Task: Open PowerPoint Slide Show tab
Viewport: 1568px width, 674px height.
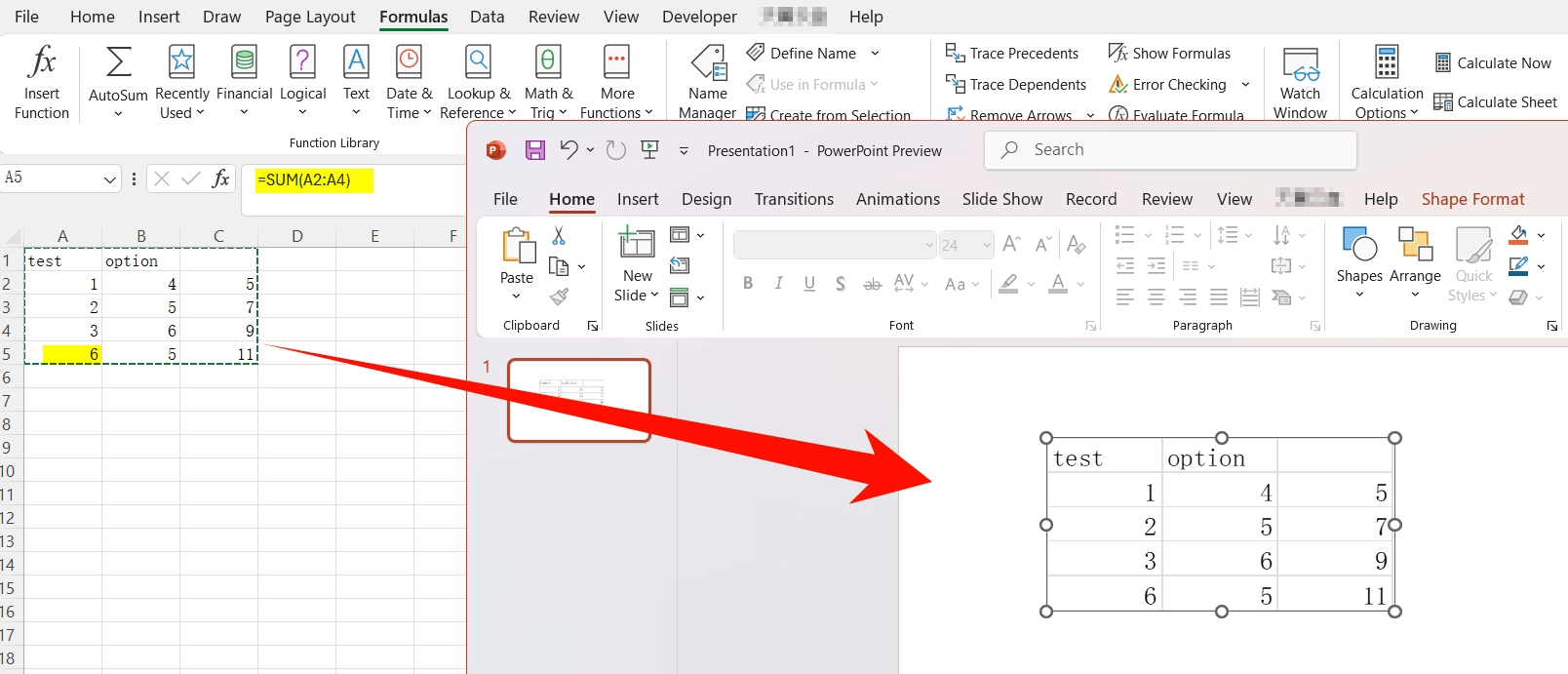Action: (x=1001, y=199)
